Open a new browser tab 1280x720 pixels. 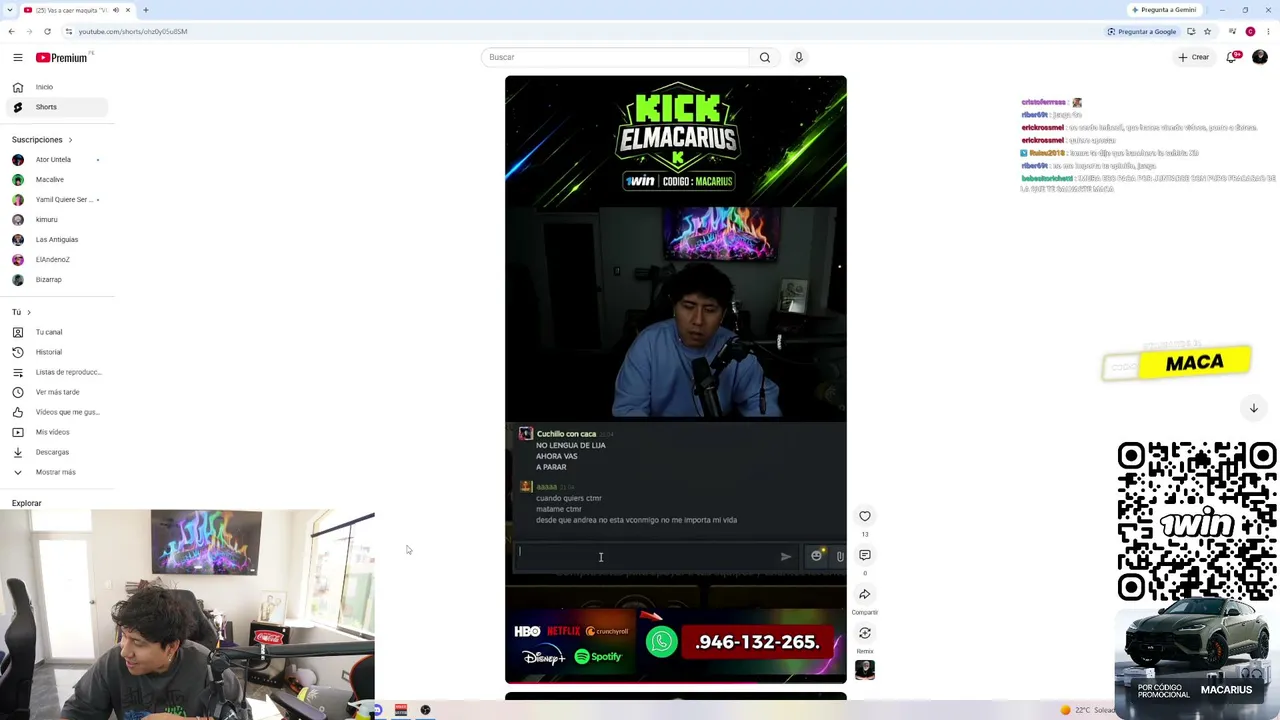point(146,10)
